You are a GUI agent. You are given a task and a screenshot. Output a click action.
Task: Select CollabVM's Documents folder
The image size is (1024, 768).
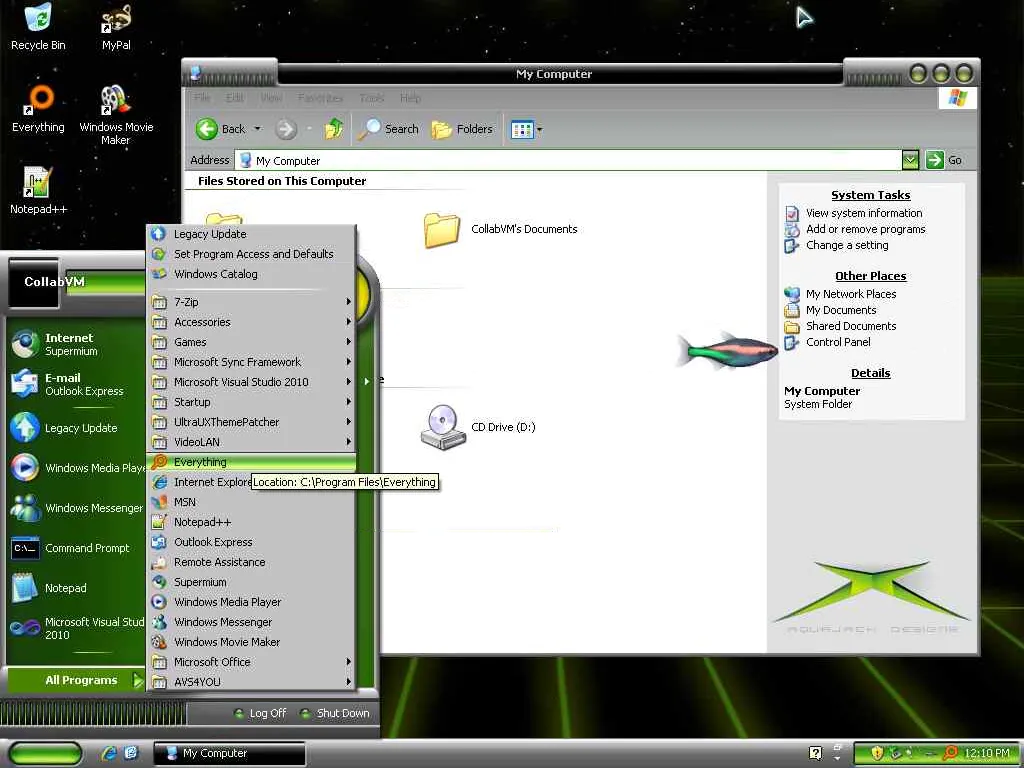[x=500, y=229]
